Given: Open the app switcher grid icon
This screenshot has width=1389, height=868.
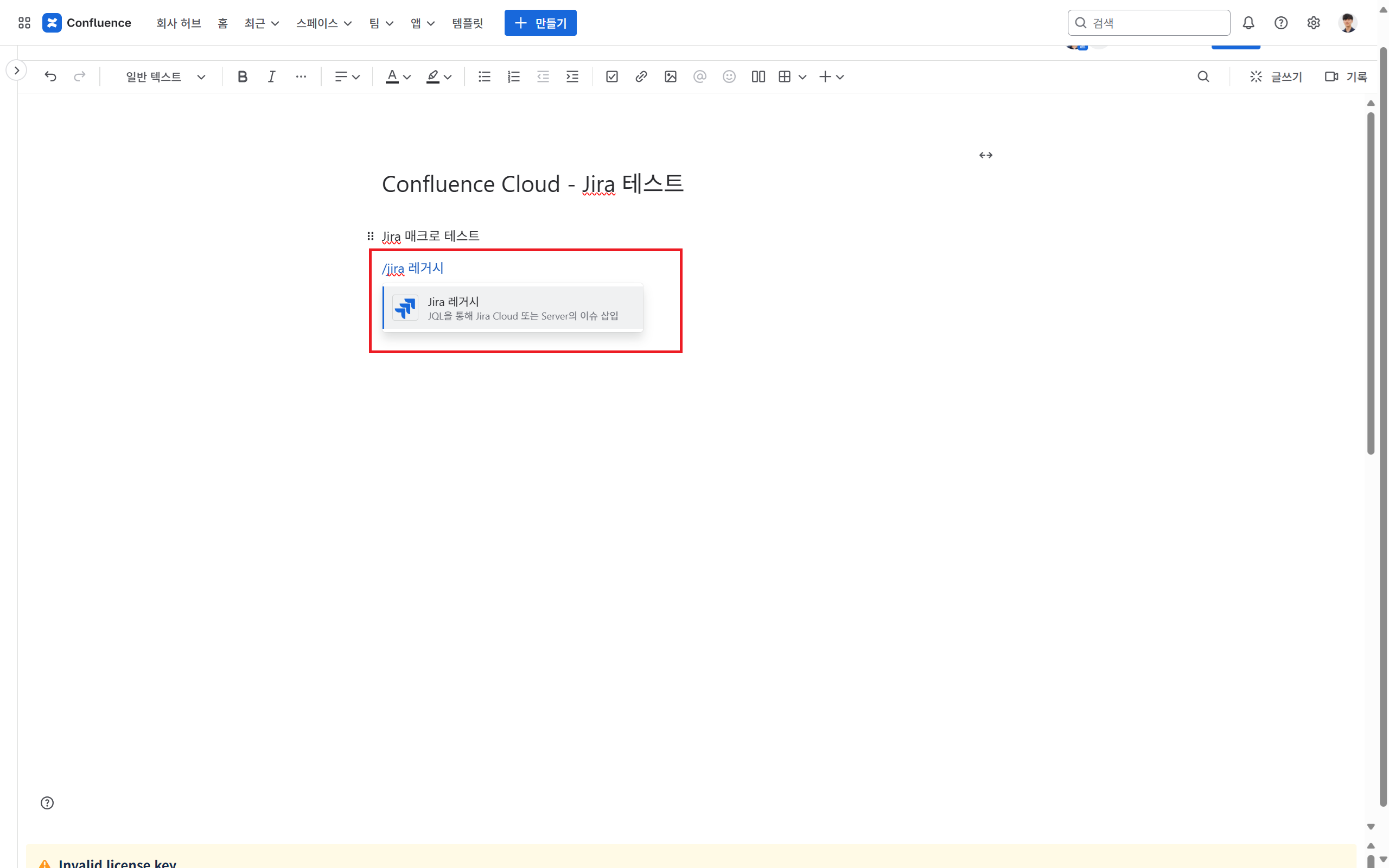Looking at the screenshot, I should (24, 23).
